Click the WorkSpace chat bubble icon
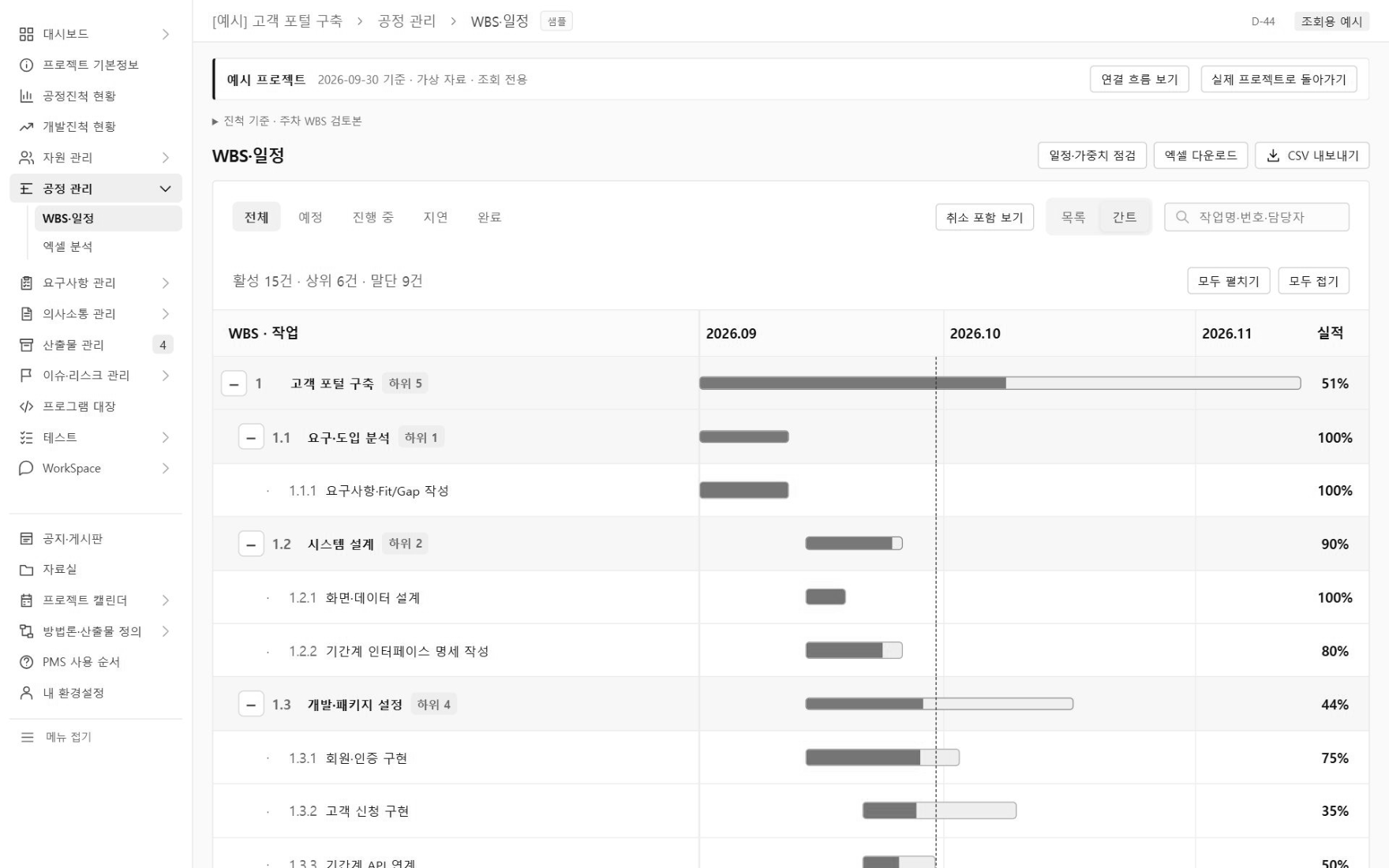The image size is (1389, 868). tap(27, 468)
